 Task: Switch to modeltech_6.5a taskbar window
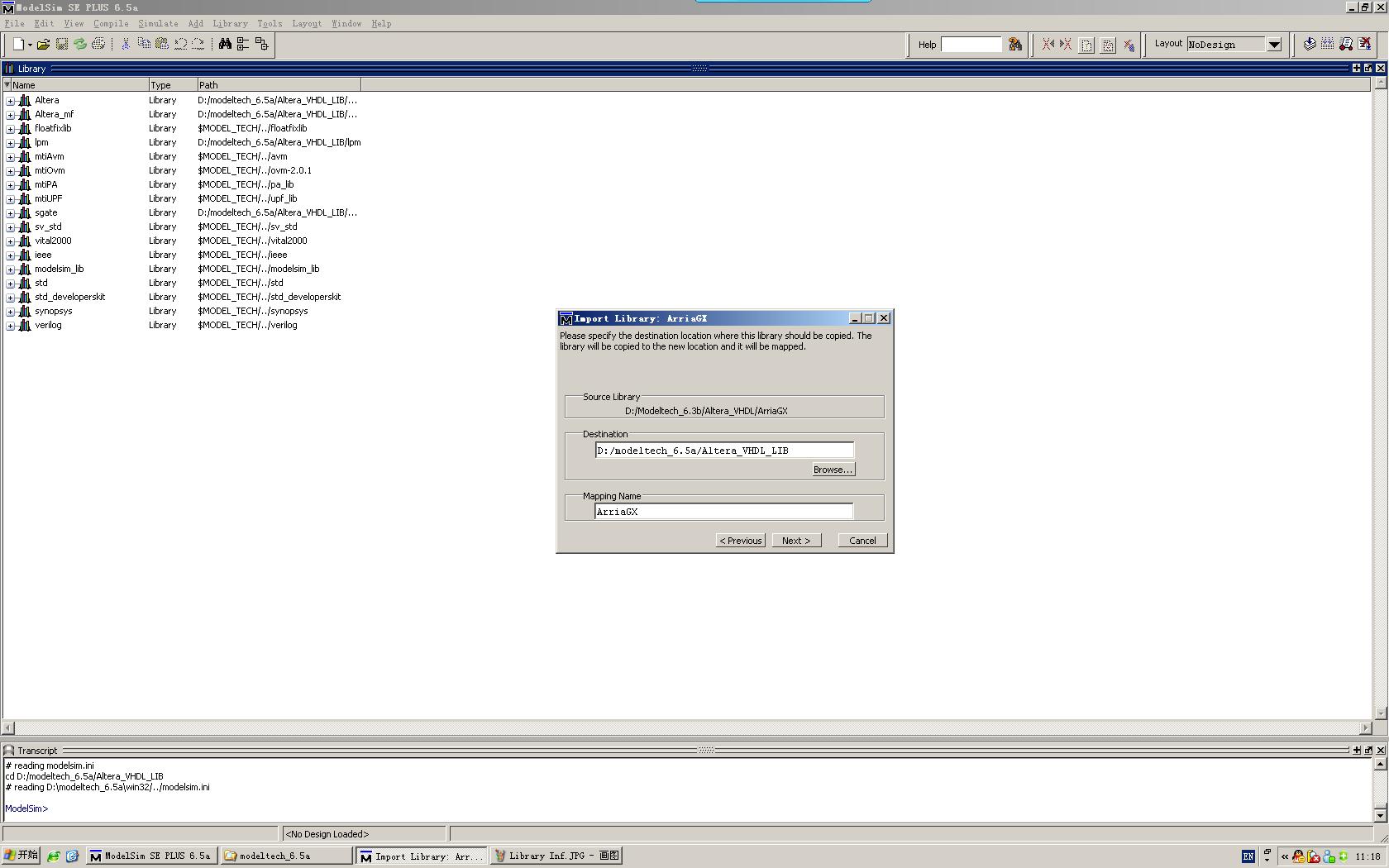pos(286,856)
